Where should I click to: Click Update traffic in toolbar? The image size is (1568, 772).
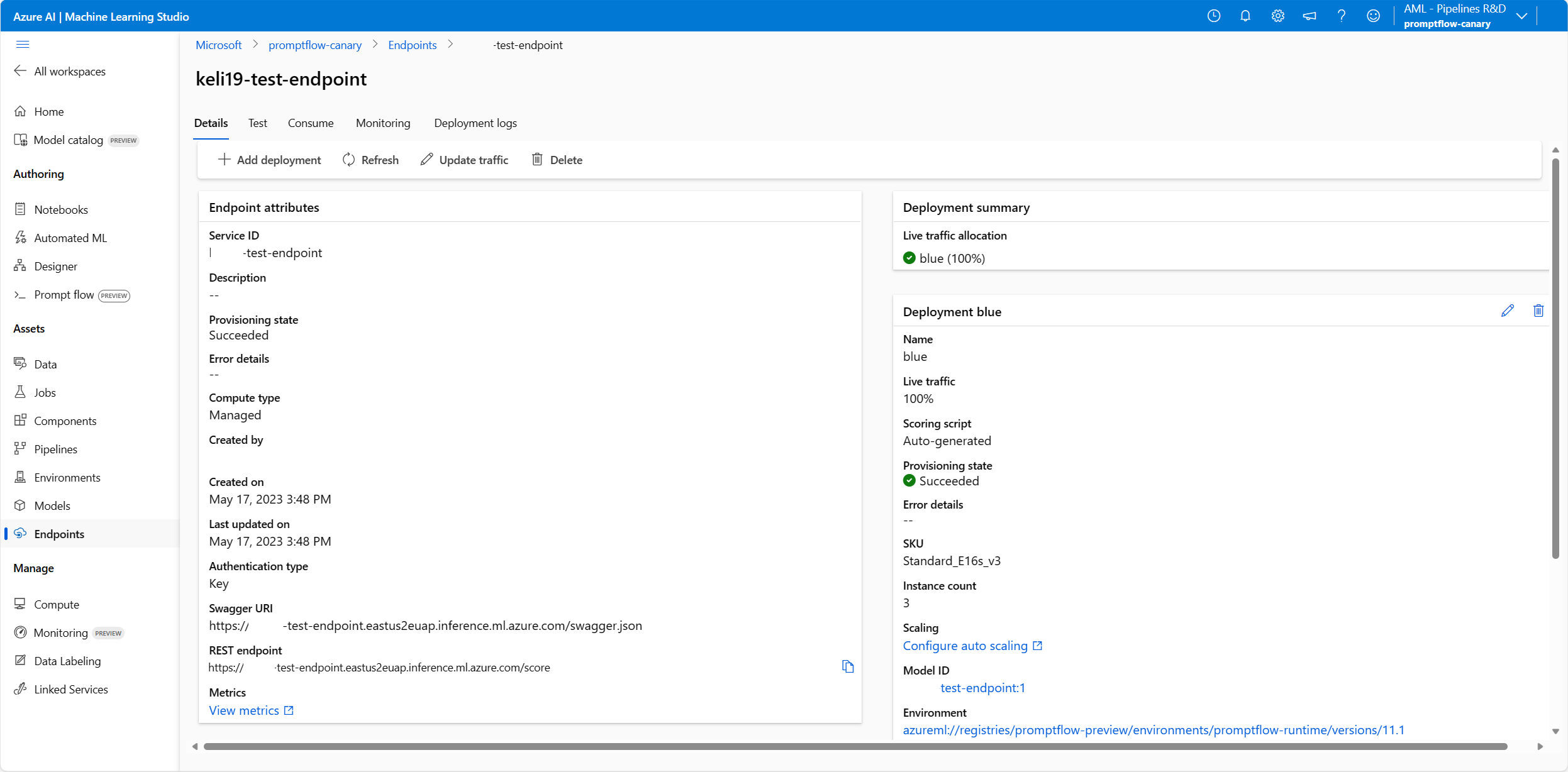point(464,160)
